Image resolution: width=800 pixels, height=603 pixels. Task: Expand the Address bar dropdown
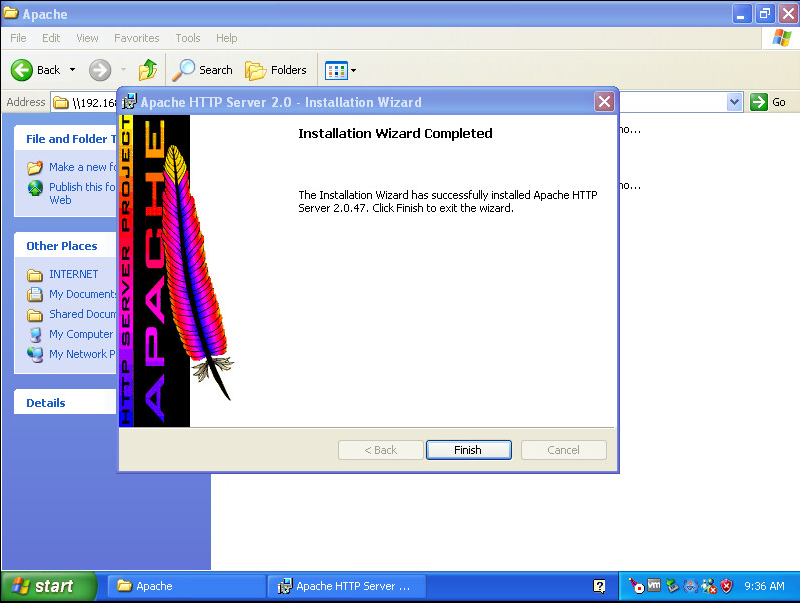(x=734, y=102)
